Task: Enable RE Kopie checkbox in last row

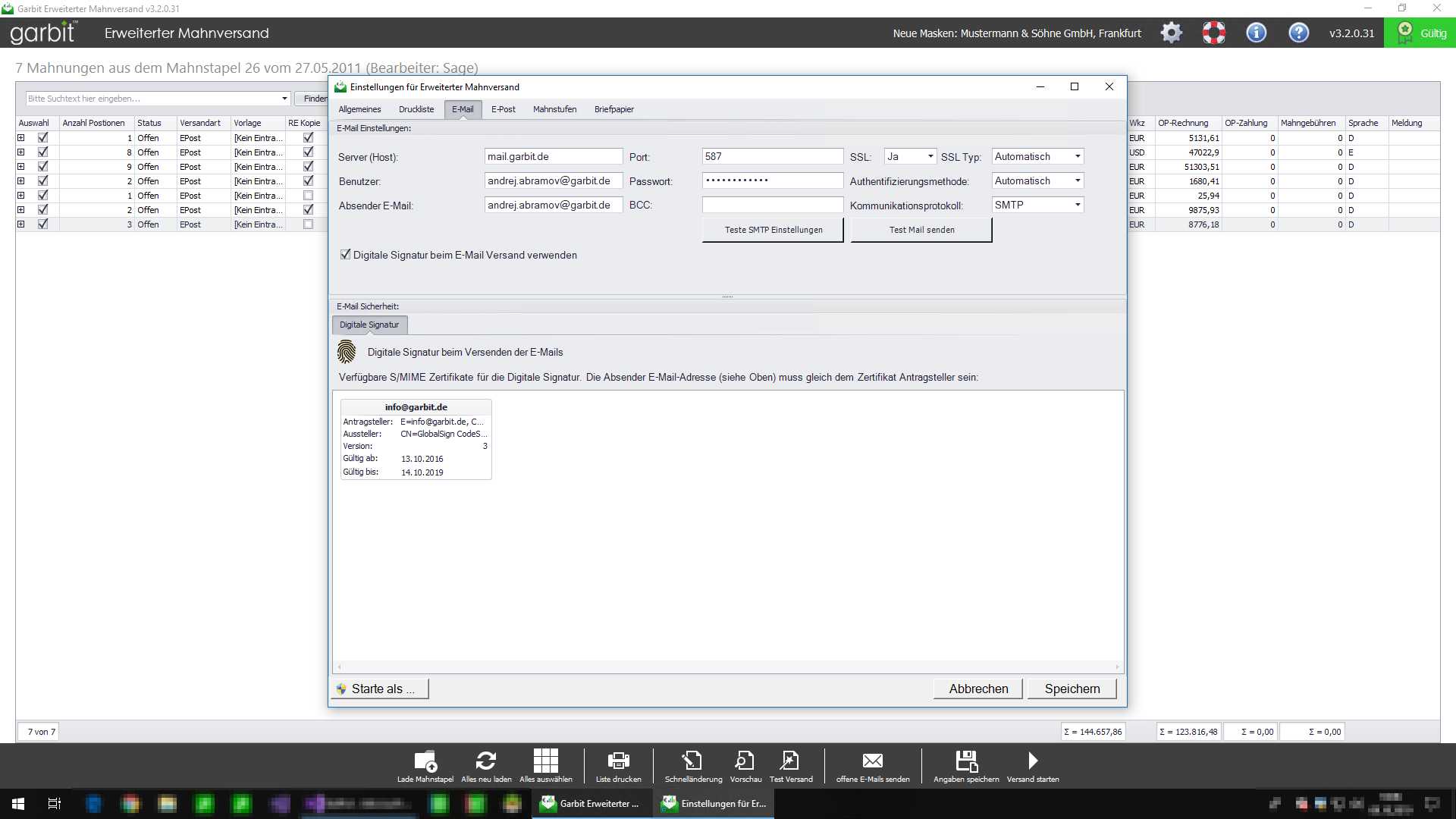Action: (308, 224)
